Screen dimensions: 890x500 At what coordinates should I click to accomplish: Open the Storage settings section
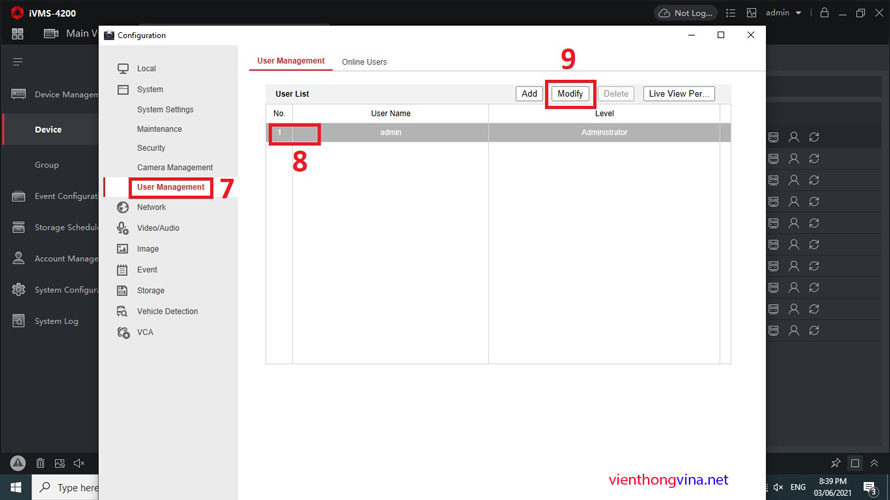click(x=150, y=290)
